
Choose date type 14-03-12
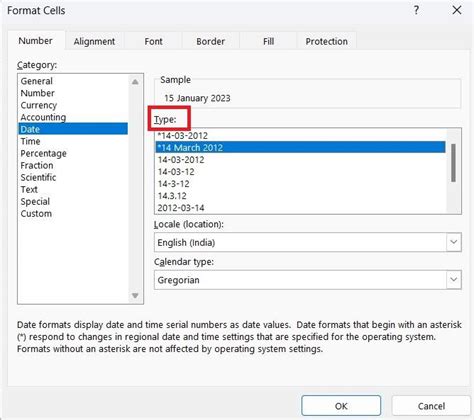(301, 172)
